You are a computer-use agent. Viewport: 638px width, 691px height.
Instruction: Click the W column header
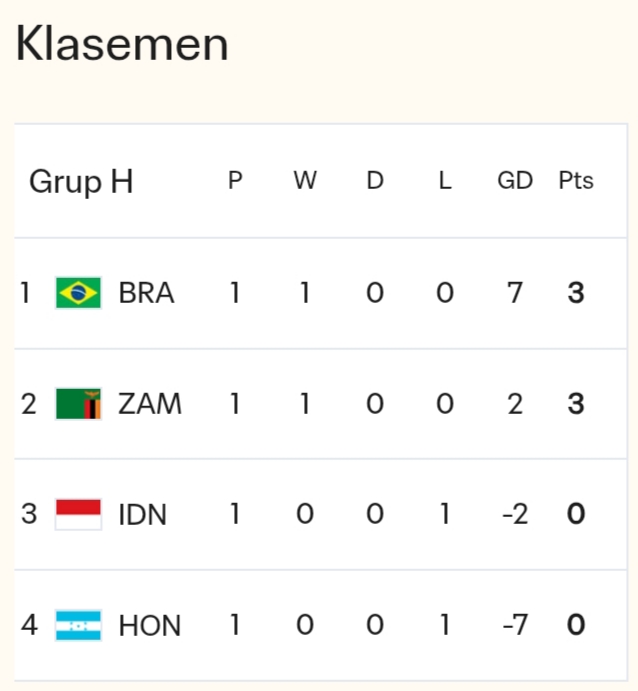click(x=305, y=181)
